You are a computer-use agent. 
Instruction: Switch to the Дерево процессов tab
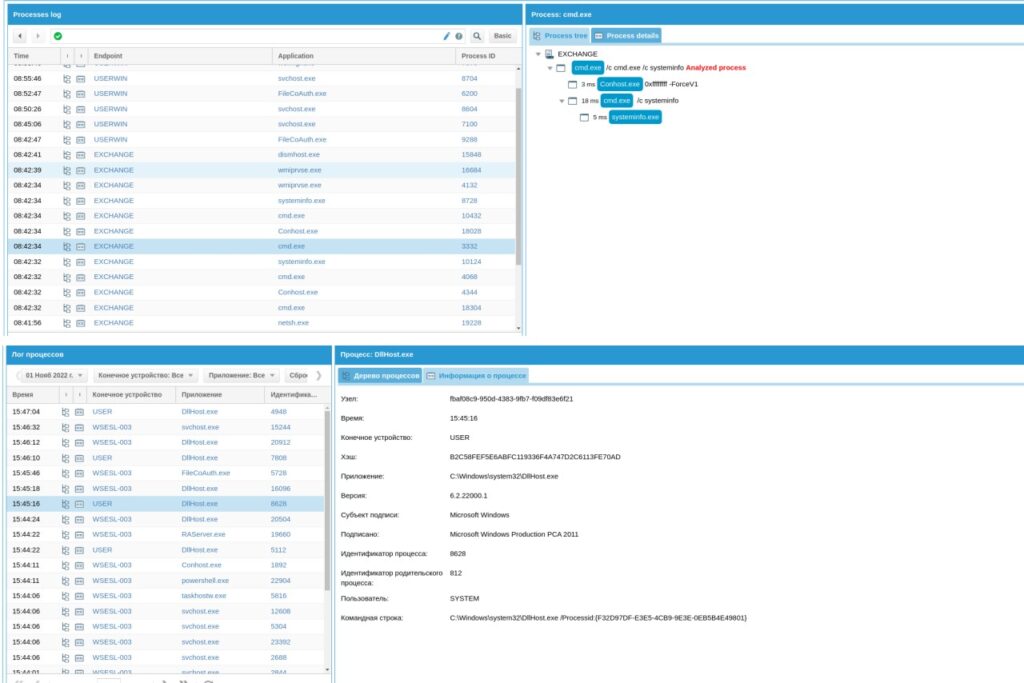[x=380, y=376]
